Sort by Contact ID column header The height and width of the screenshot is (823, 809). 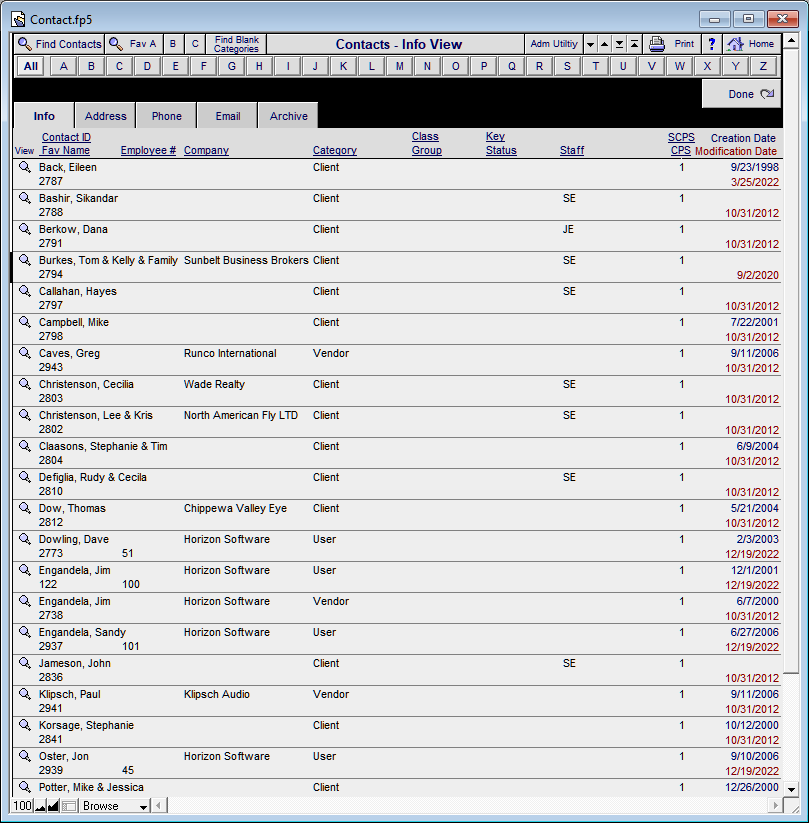pyautogui.click(x=66, y=138)
